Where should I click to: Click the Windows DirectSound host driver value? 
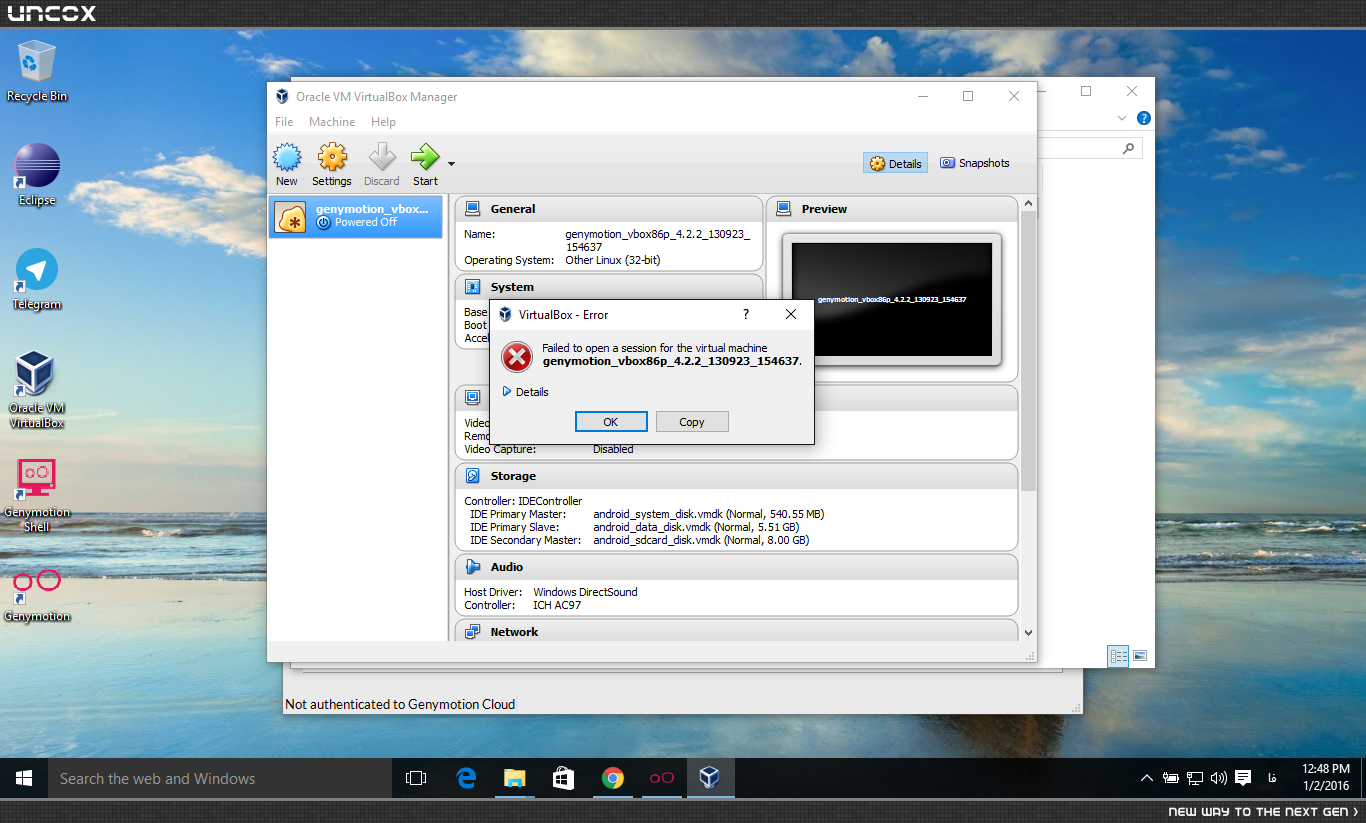pyautogui.click(x=585, y=592)
